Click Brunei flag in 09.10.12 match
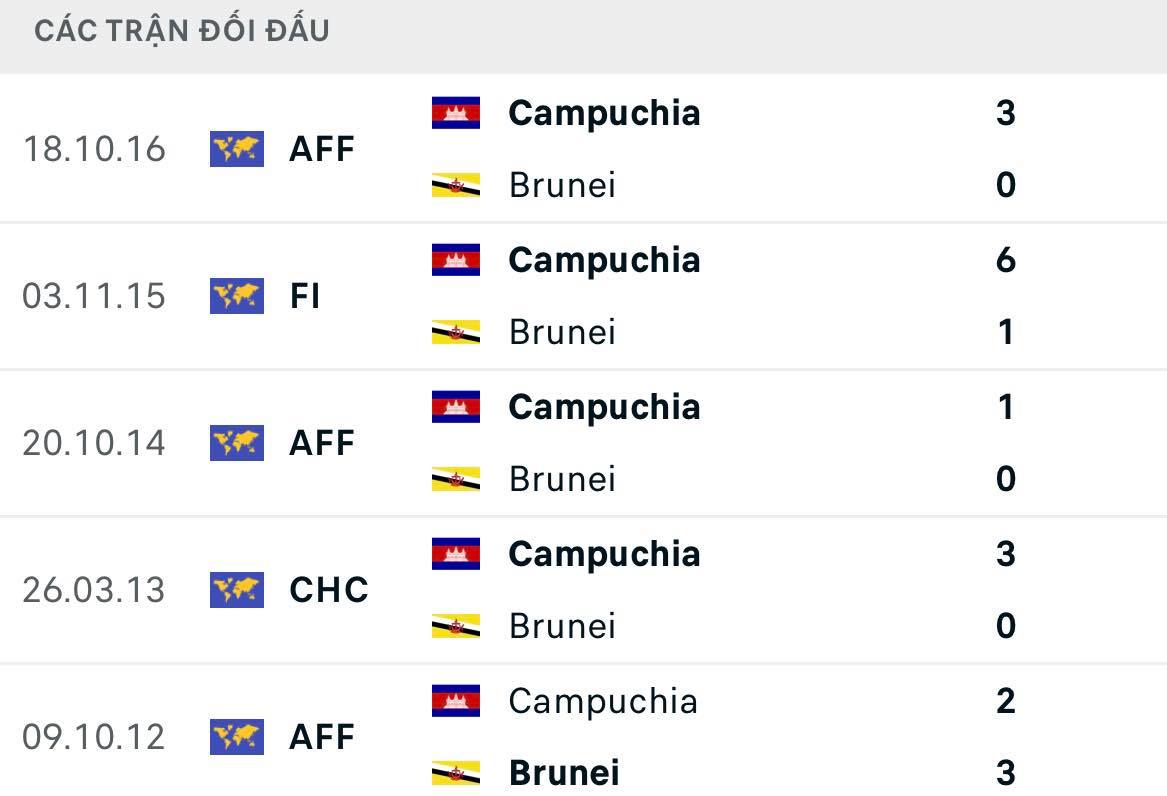This screenshot has width=1167, height=796. tap(456, 773)
